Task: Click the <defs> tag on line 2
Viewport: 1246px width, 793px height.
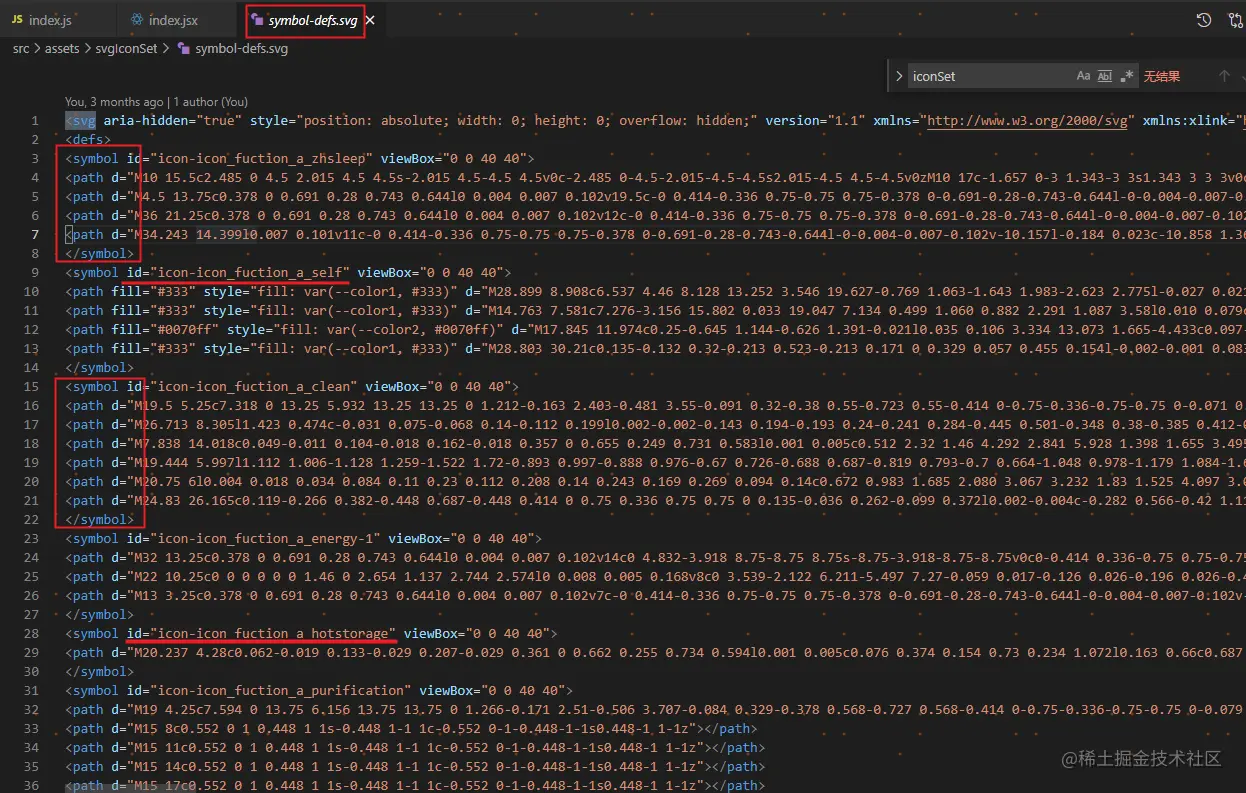Action: [88, 139]
